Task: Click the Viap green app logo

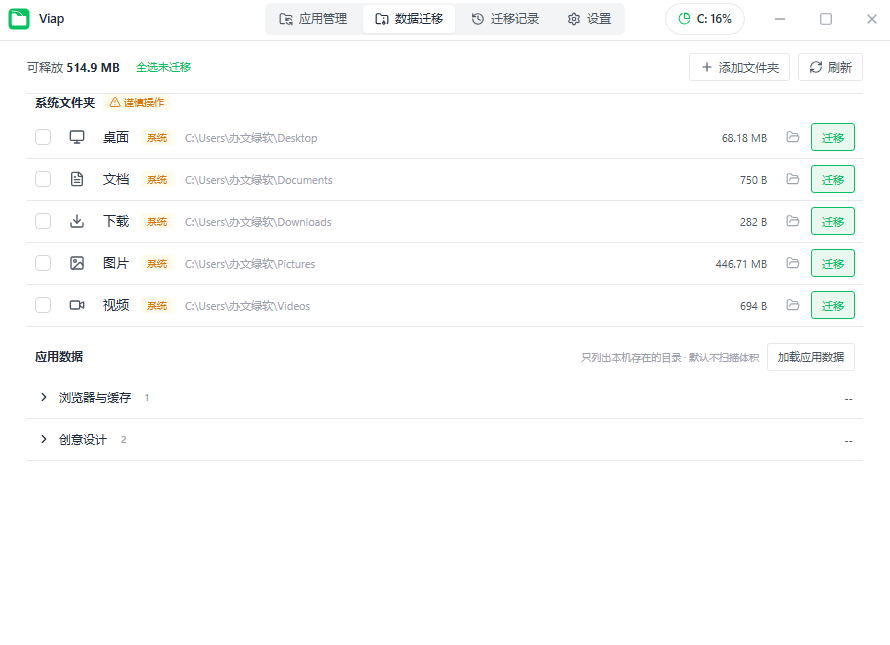Action: (19, 19)
